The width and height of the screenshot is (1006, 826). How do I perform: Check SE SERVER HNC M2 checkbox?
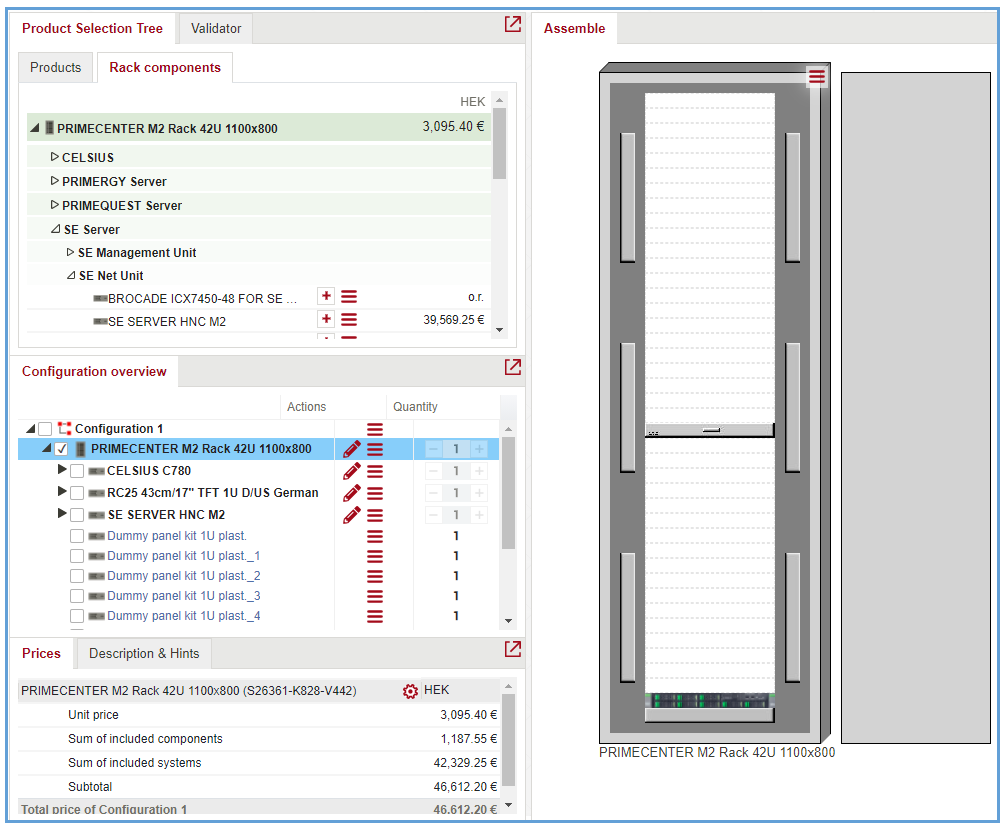(77, 515)
